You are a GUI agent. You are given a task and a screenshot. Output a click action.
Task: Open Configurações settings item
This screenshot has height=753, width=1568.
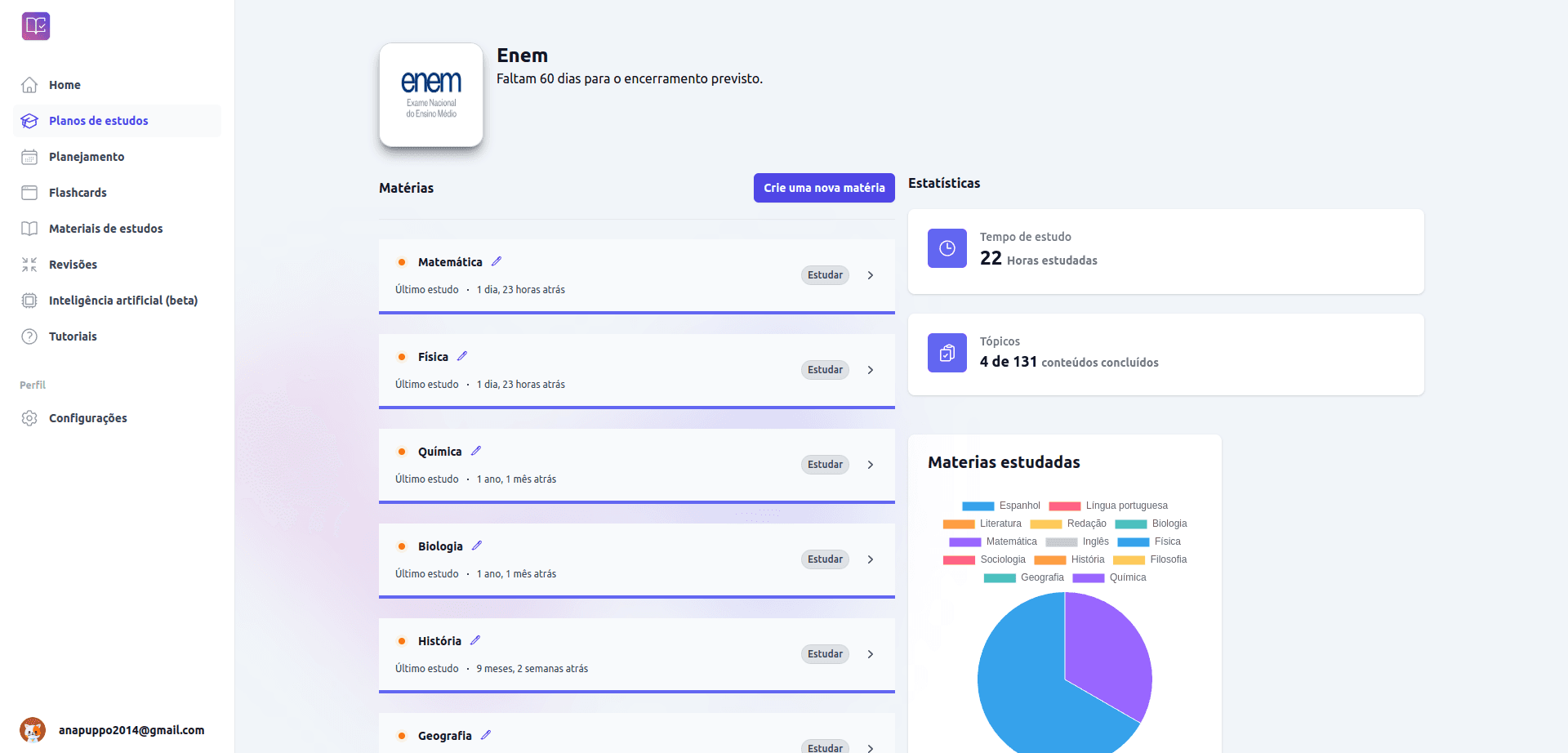(118, 418)
